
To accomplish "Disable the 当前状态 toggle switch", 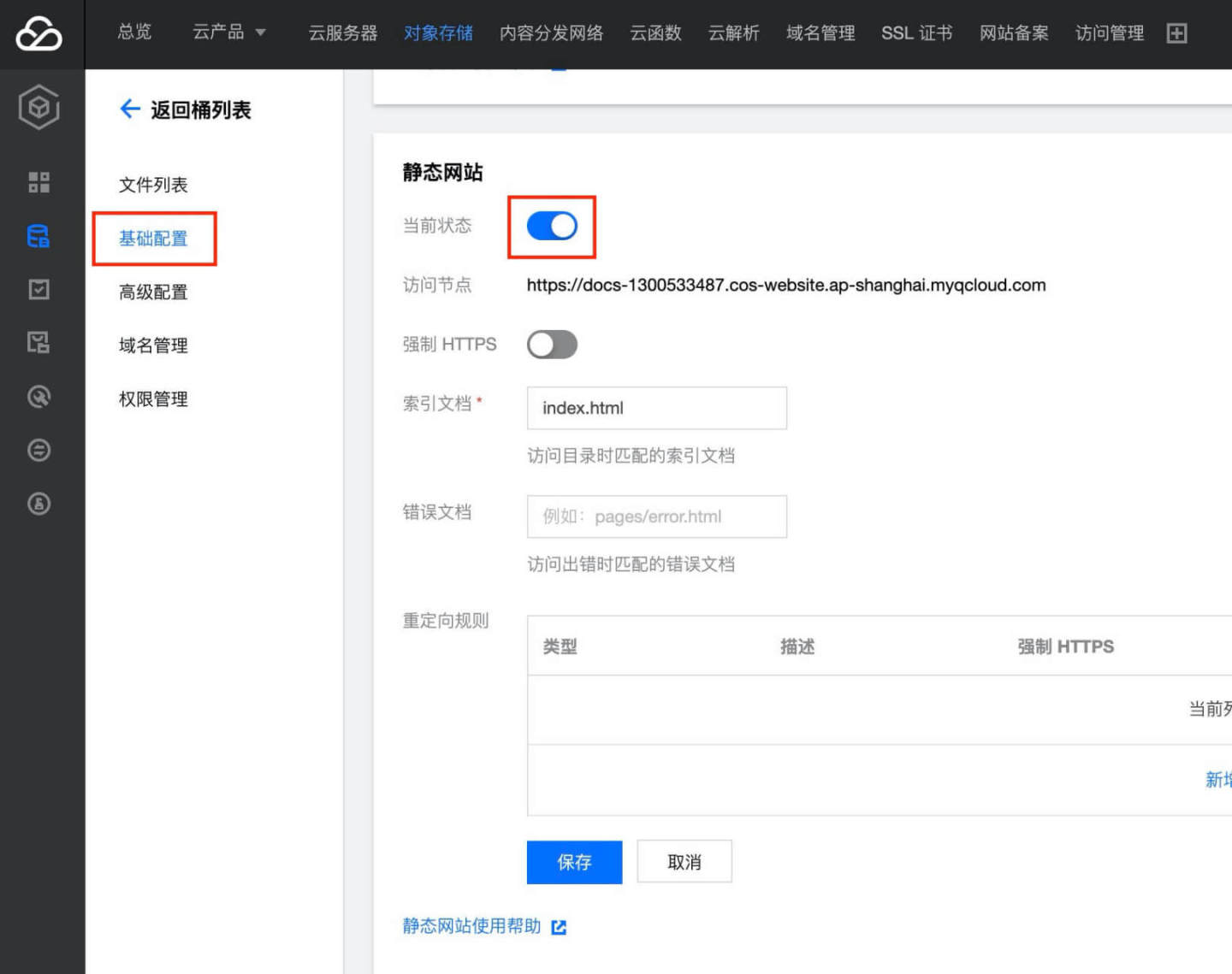I will pos(552,226).
